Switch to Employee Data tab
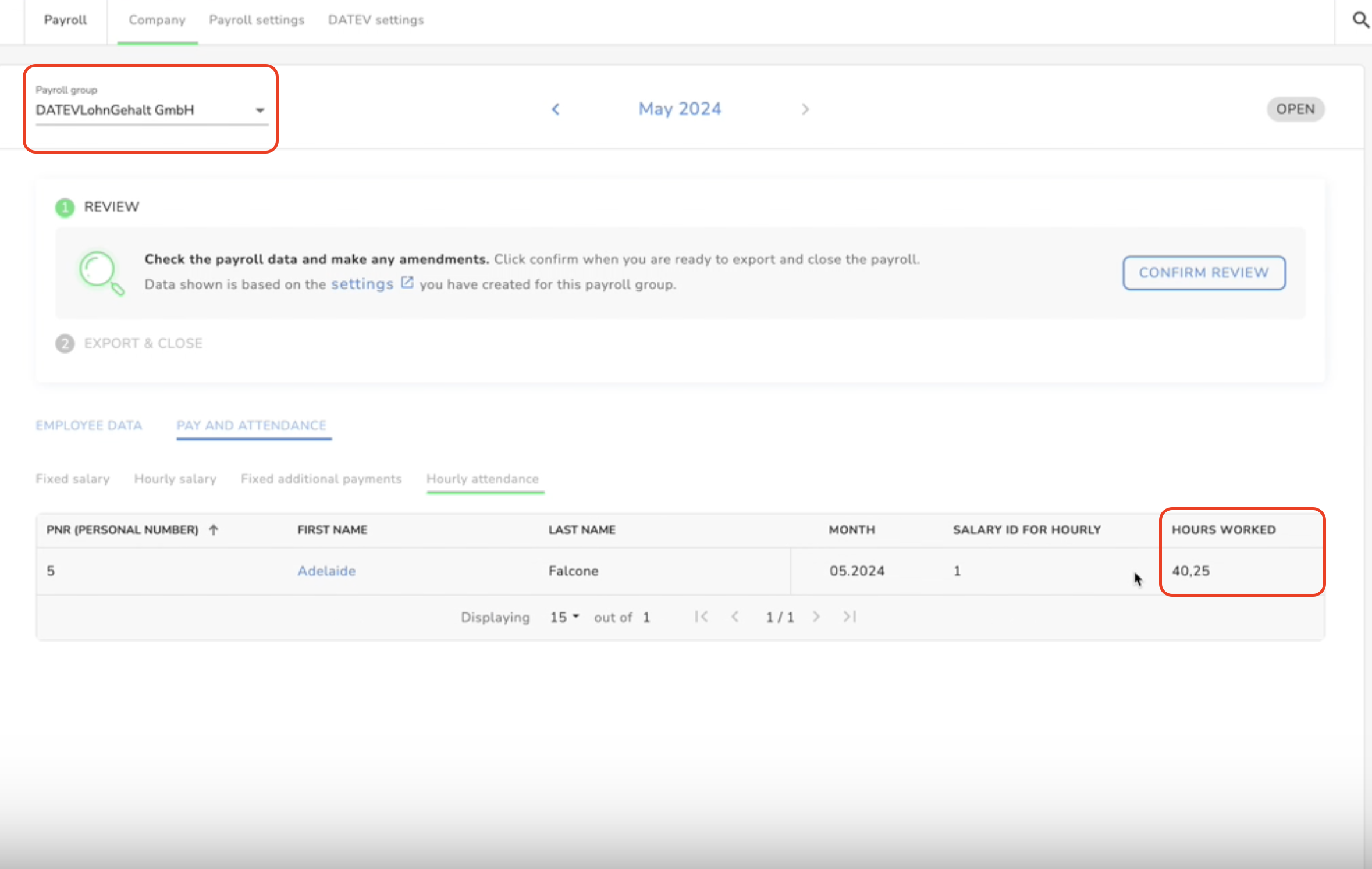Screen dimensions: 1372x869 [89, 426]
